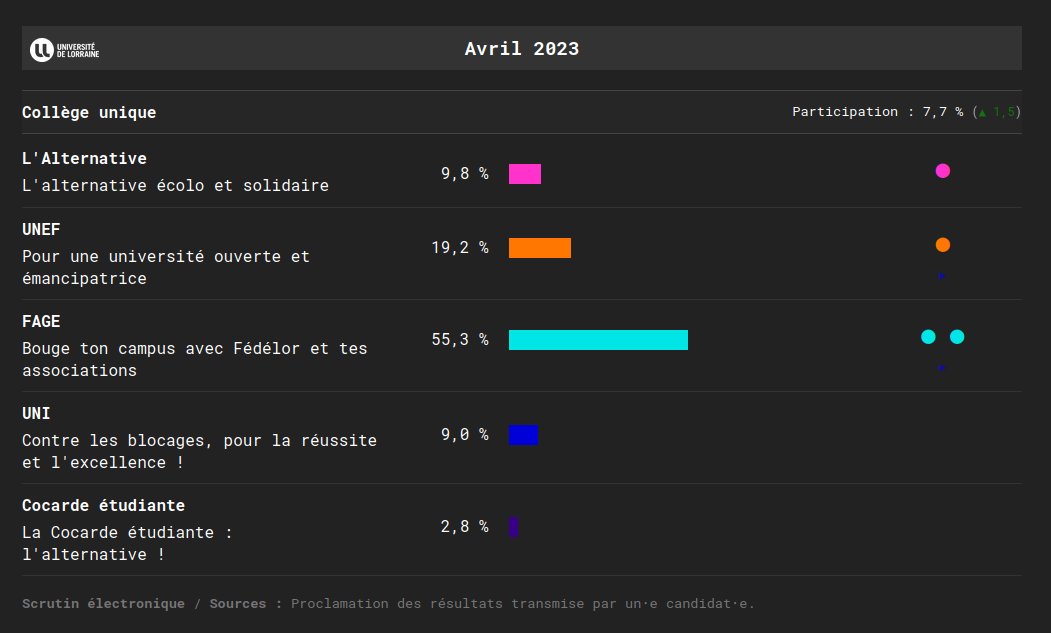The height and width of the screenshot is (633, 1051).
Task: Click the pink 9,8 % result bar
Action: coord(525,174)
